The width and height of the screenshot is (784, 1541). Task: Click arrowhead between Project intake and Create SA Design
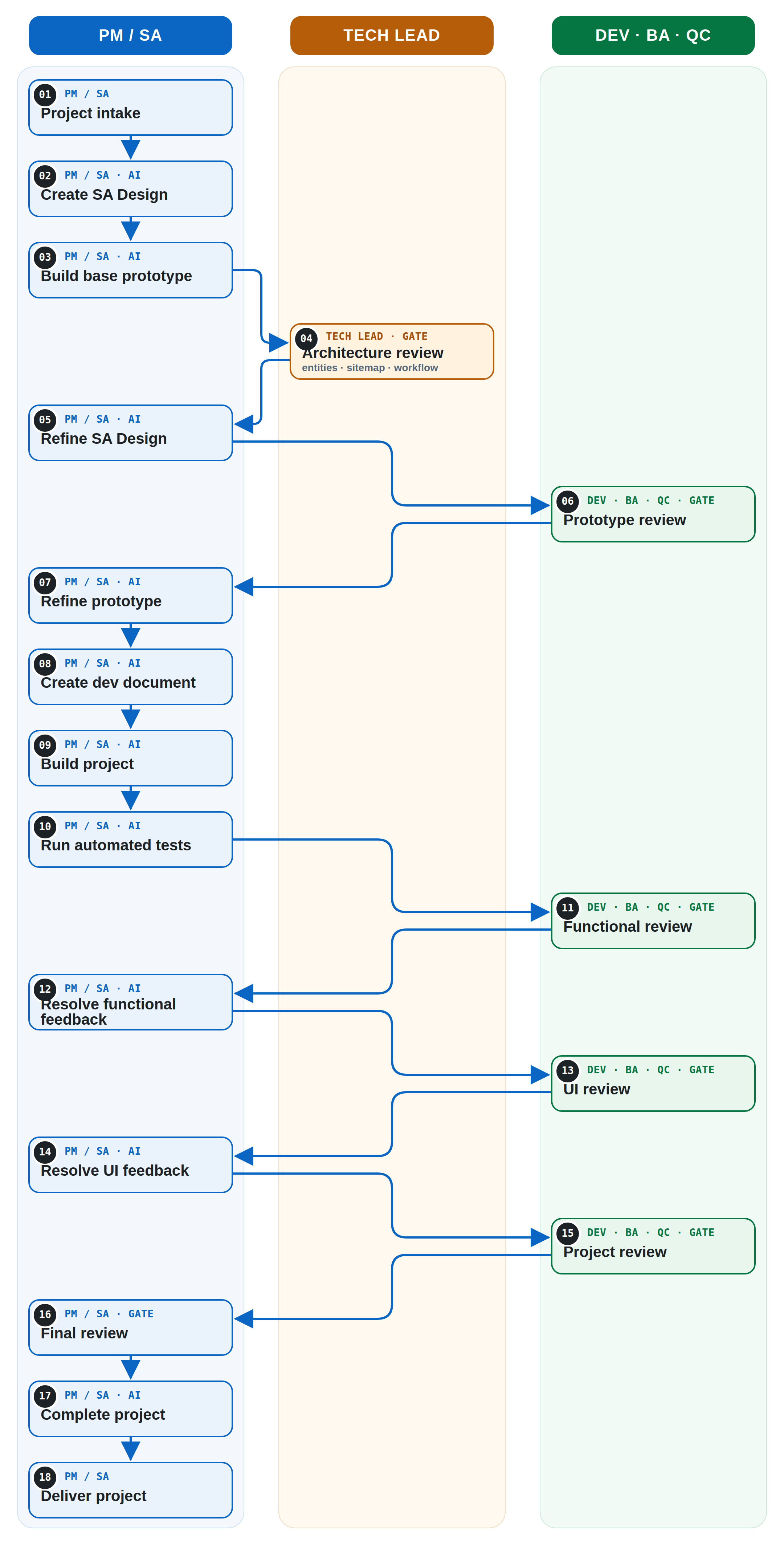pos(130,149)
